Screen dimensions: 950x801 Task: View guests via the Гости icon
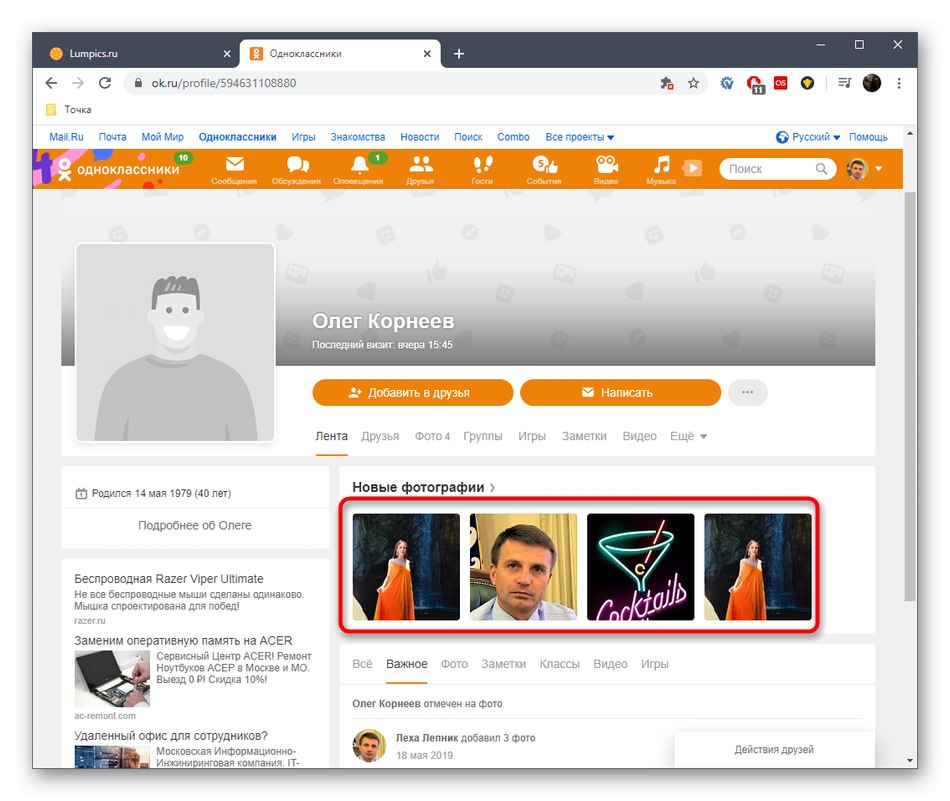[483, 168]
